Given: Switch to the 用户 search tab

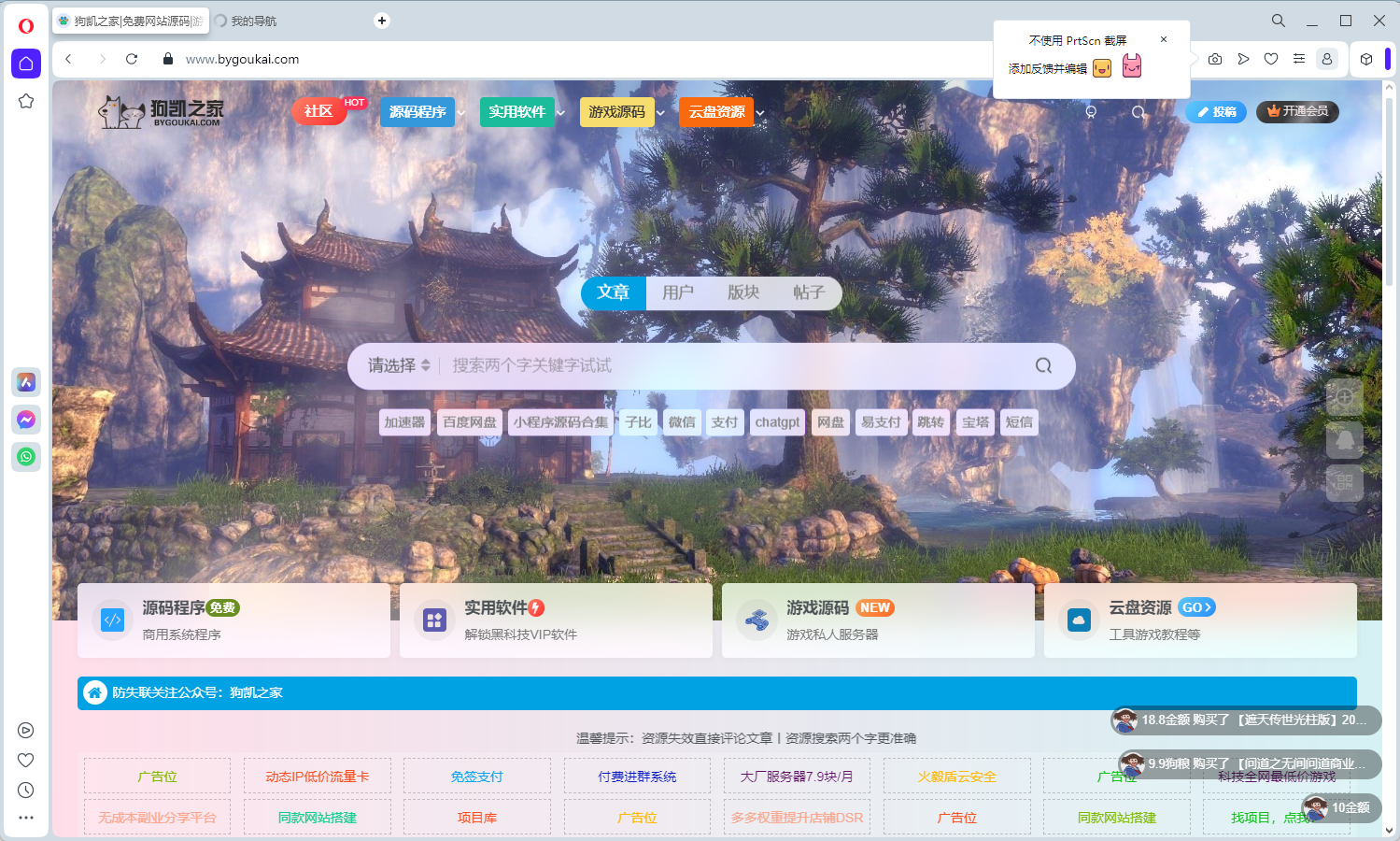Looking at the screenshot, I should tap(678, 292).
